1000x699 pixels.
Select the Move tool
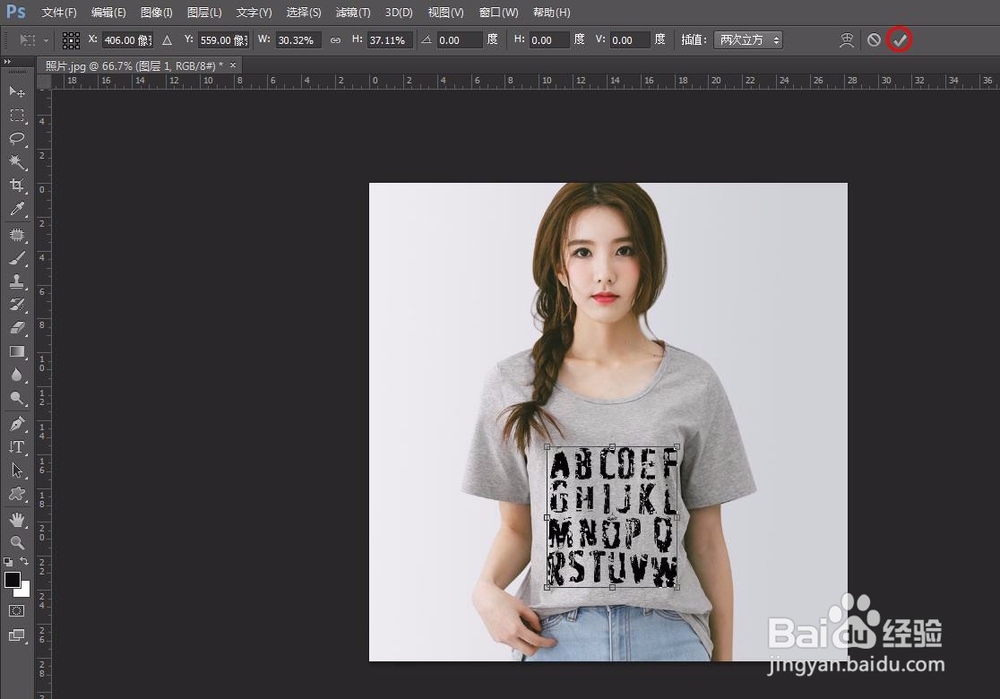16,92
